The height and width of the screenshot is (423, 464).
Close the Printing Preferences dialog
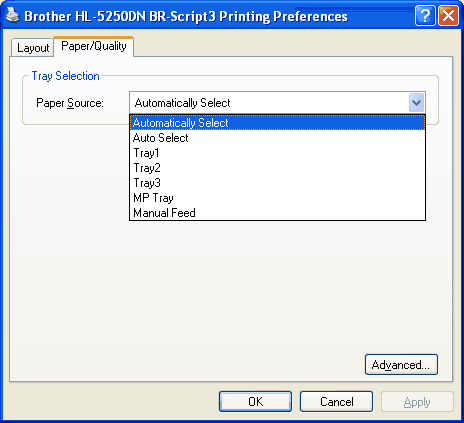click(x=448, y=15)
